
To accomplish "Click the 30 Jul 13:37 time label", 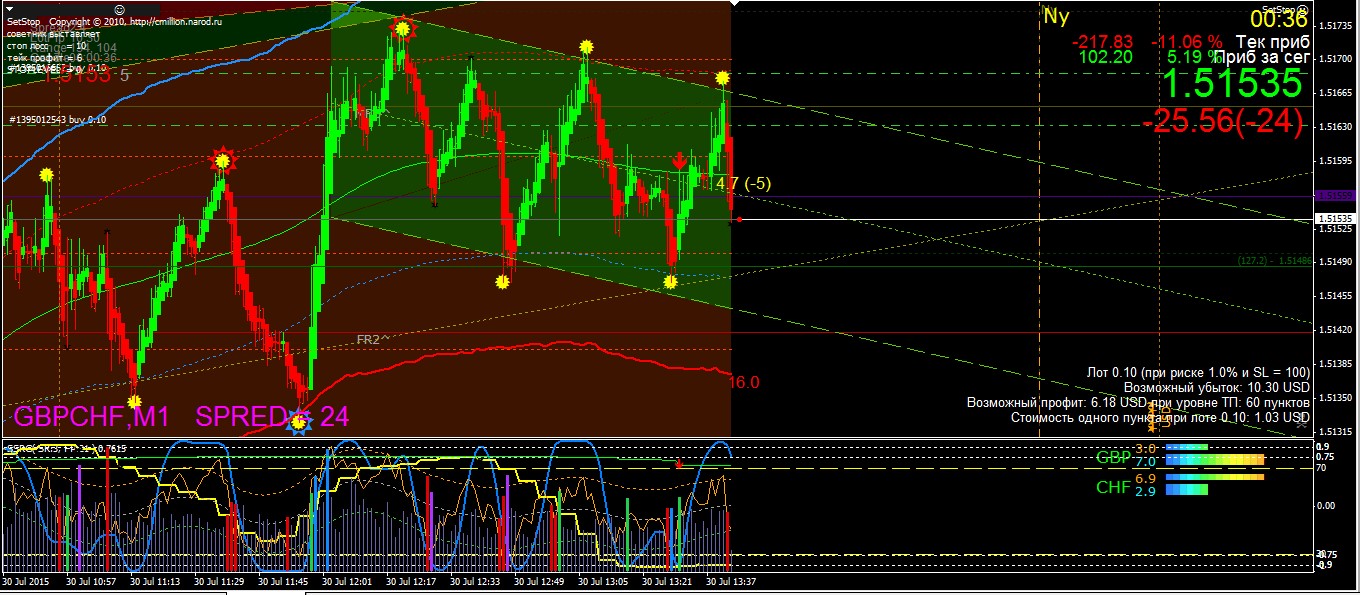I will point(730,581).
